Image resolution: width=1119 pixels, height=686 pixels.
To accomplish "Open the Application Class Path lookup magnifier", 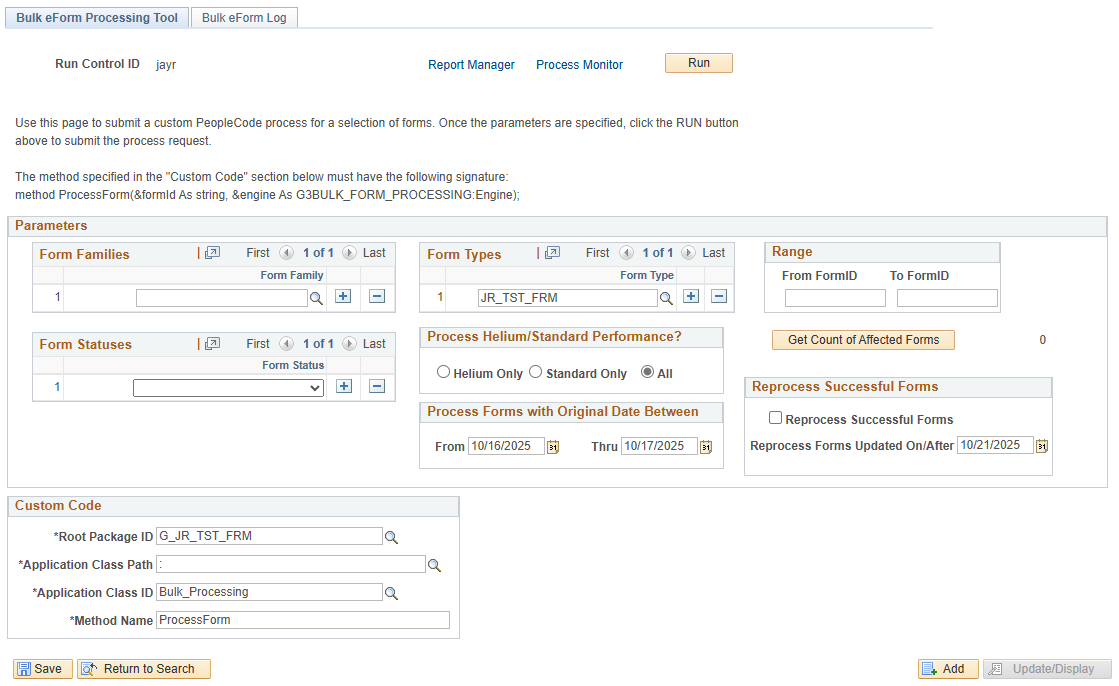I will (434, 564).
